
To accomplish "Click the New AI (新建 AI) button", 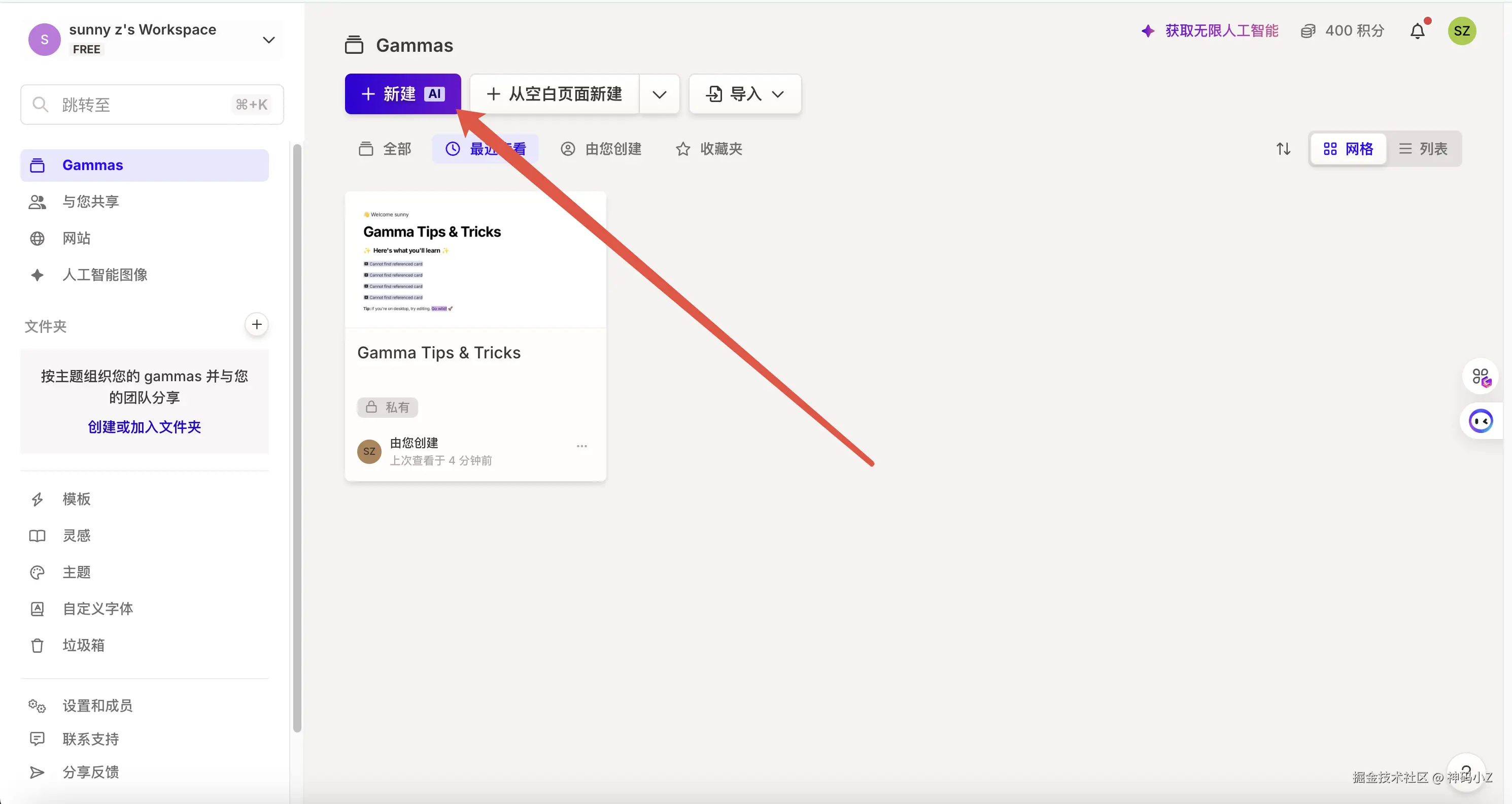I will [403, 94].
